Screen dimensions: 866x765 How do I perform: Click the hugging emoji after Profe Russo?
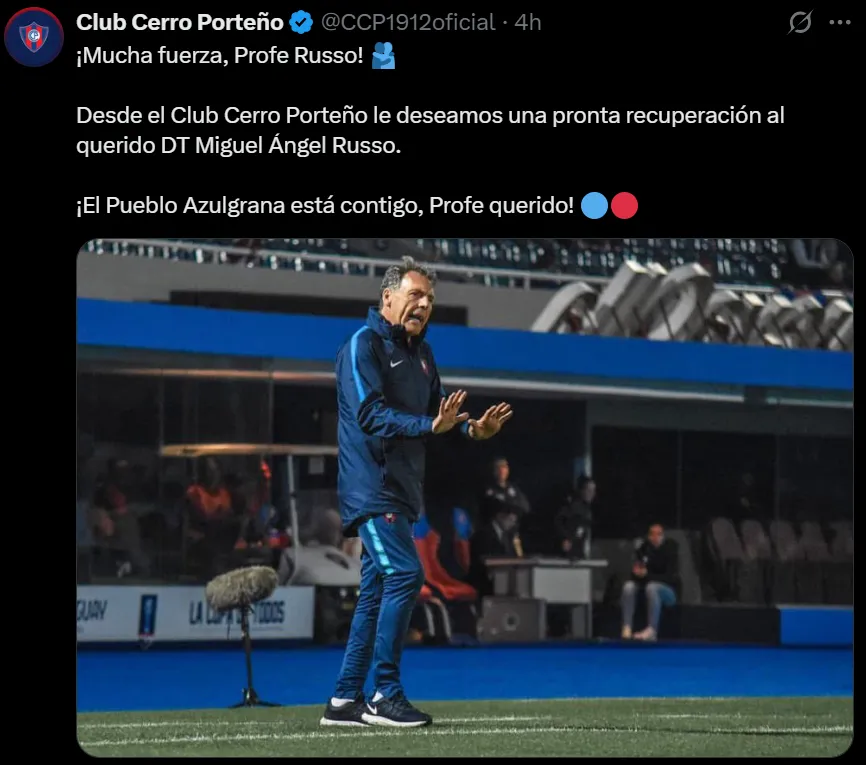coord(383,56)
